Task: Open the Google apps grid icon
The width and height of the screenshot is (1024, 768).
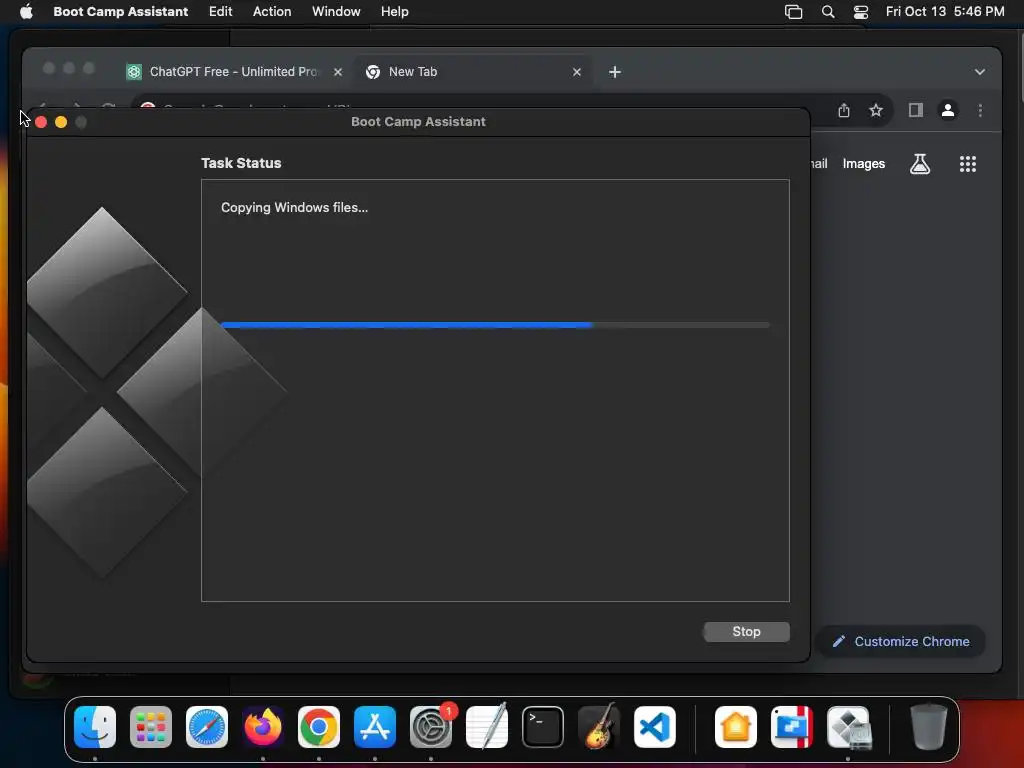Action: pyautogui.click(x=967, y=164)
